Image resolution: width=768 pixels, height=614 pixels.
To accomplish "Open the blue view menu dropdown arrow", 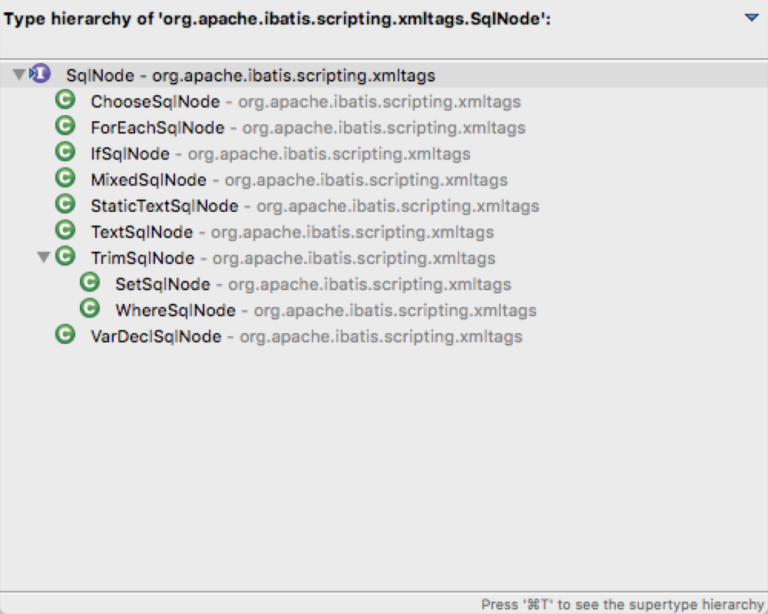I will [751, 18].
